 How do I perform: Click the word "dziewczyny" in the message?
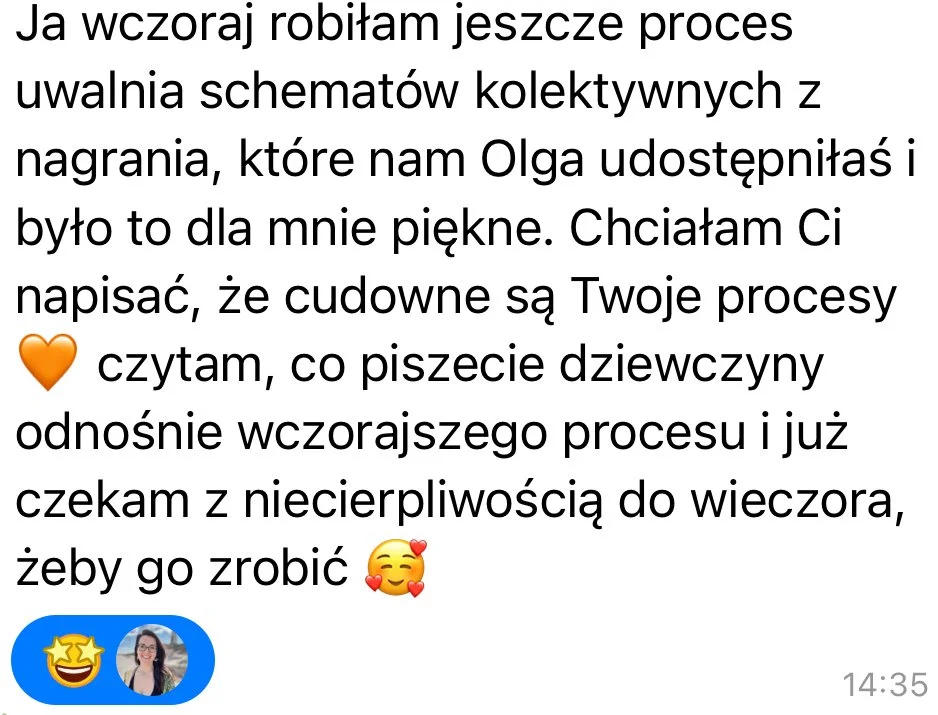coord(692,367)
